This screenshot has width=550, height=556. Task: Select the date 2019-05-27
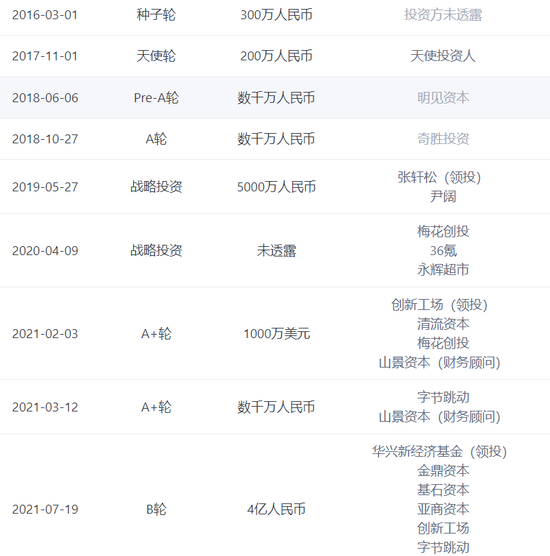point(45,187)
